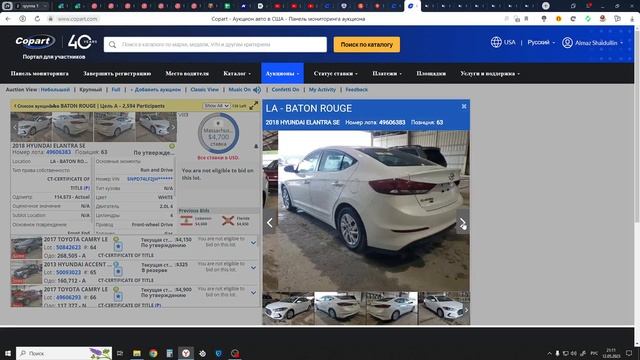Image resolution: width=640 pixels, height=360 pixels.
Task: Click the Поиск по каталогу button
Action: pyautogui.click(x=367, y=44)
